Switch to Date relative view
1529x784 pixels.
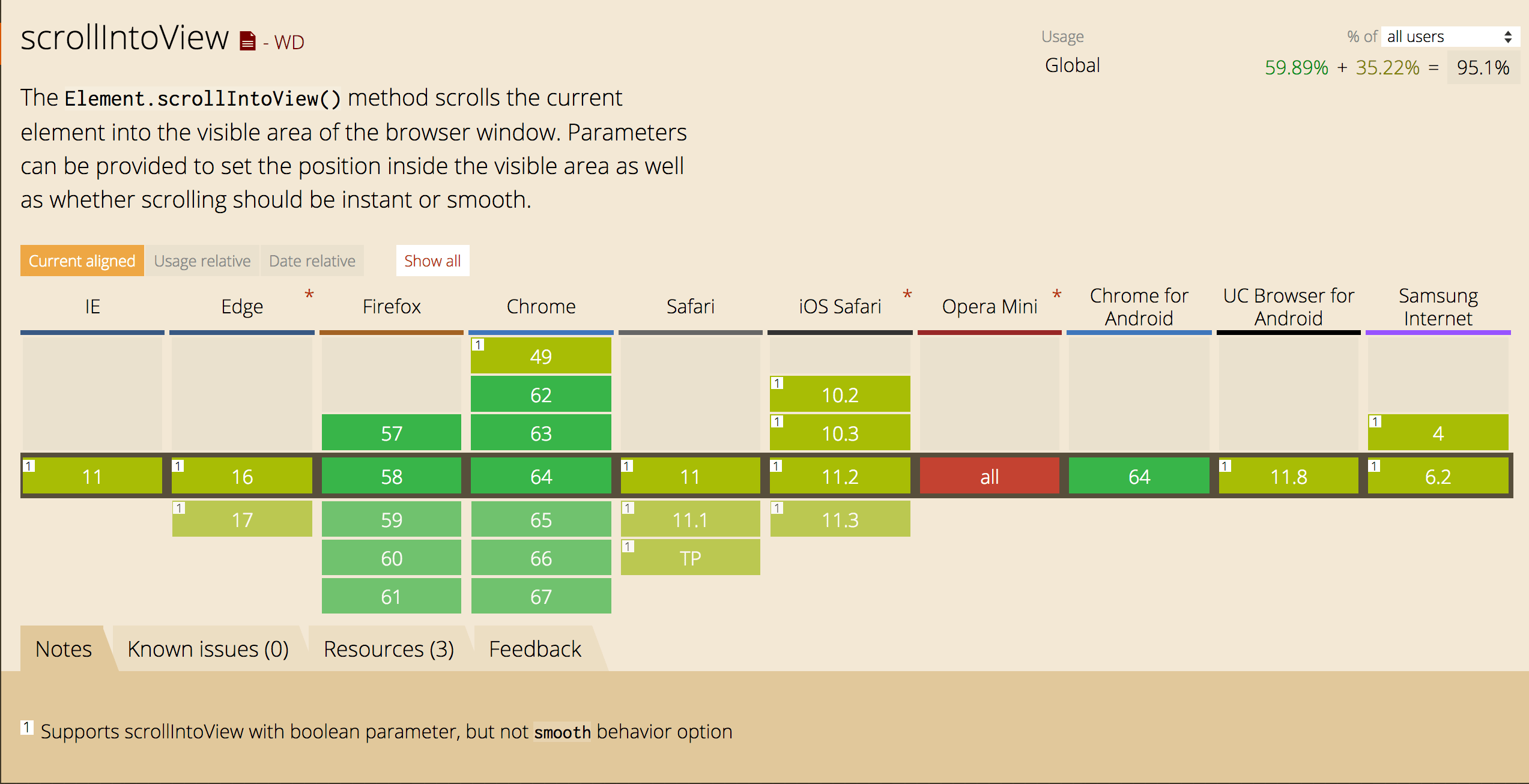(312, 261)
